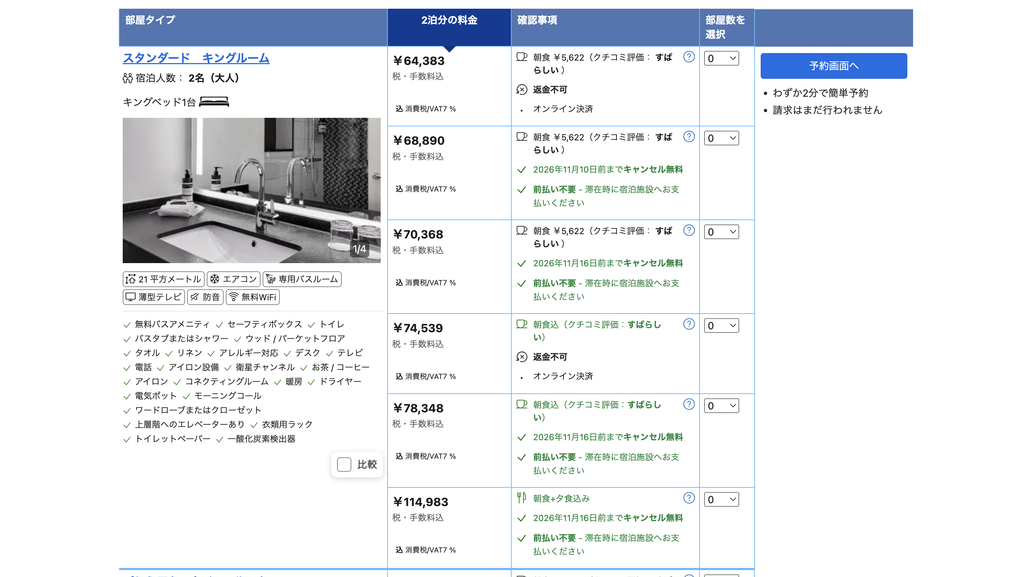1024x577 pixels.
Task: Click the king bed icon
Action: pos(214,102)
